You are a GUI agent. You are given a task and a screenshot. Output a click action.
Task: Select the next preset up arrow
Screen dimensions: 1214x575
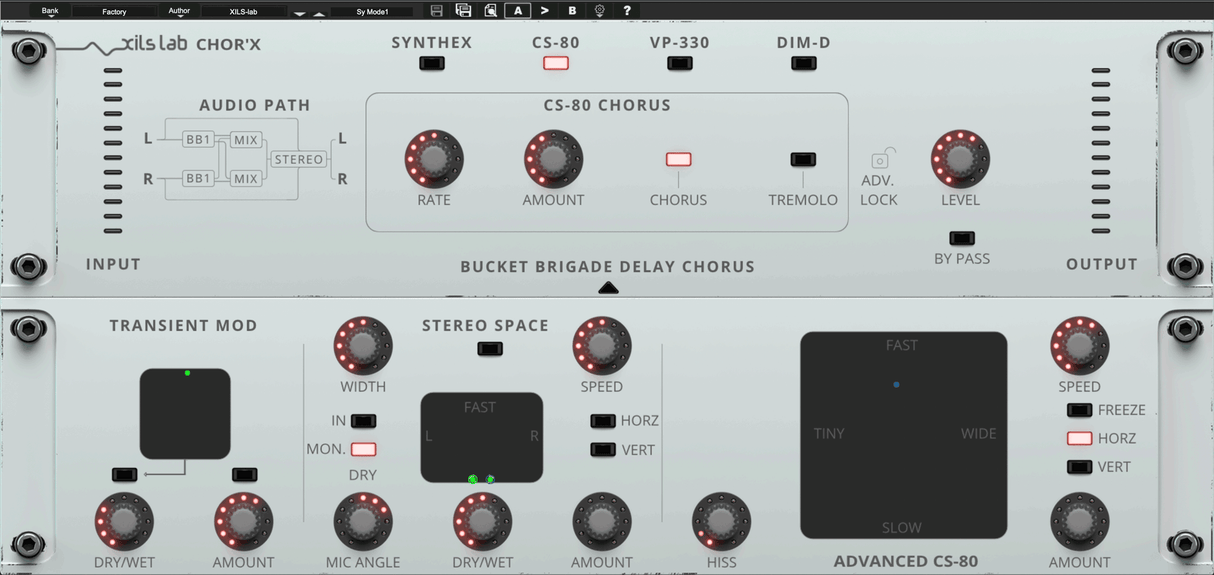coord(319,14)
